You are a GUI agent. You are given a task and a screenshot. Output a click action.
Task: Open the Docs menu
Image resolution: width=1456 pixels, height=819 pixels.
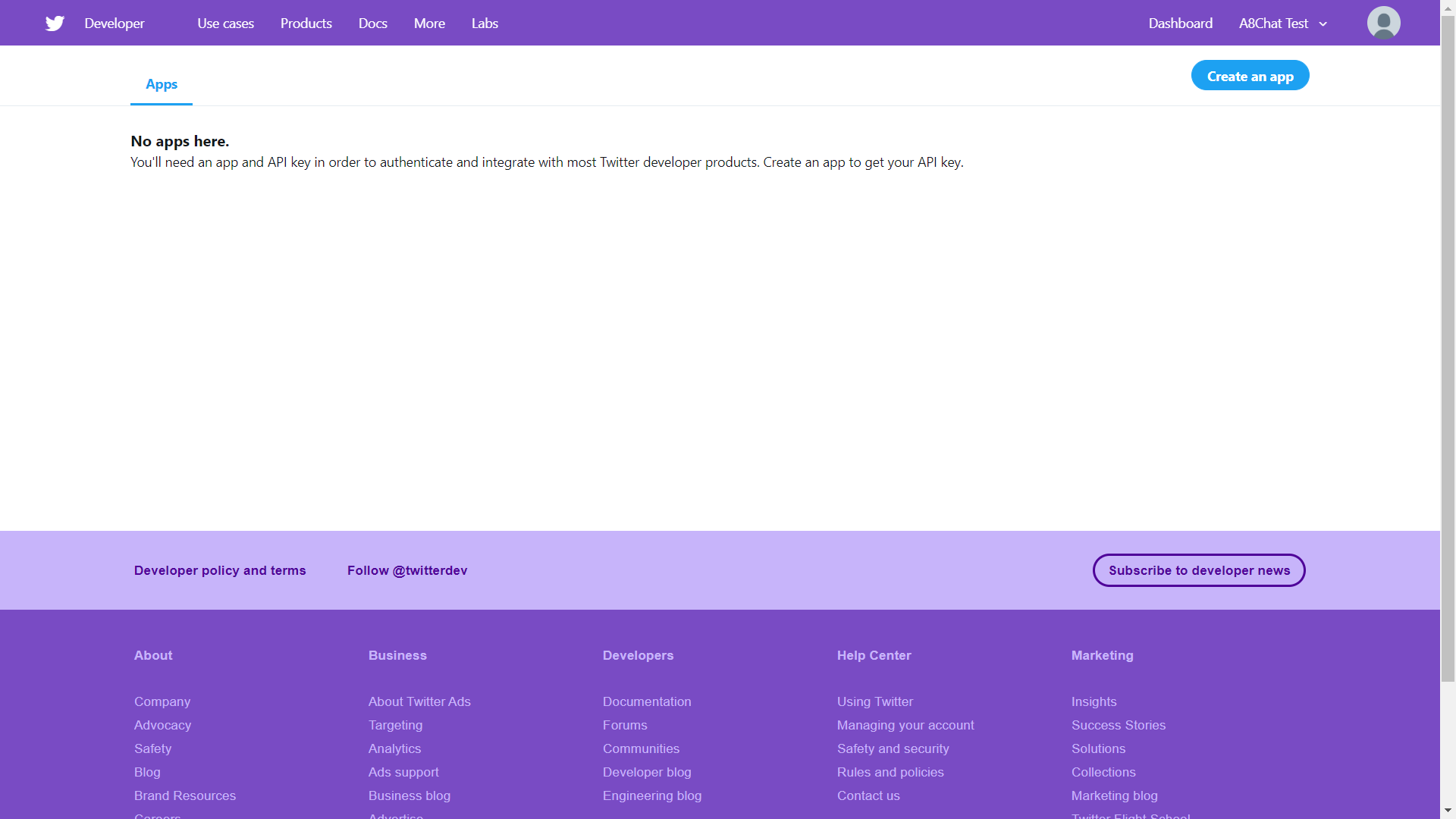click(x=372, y=24)
